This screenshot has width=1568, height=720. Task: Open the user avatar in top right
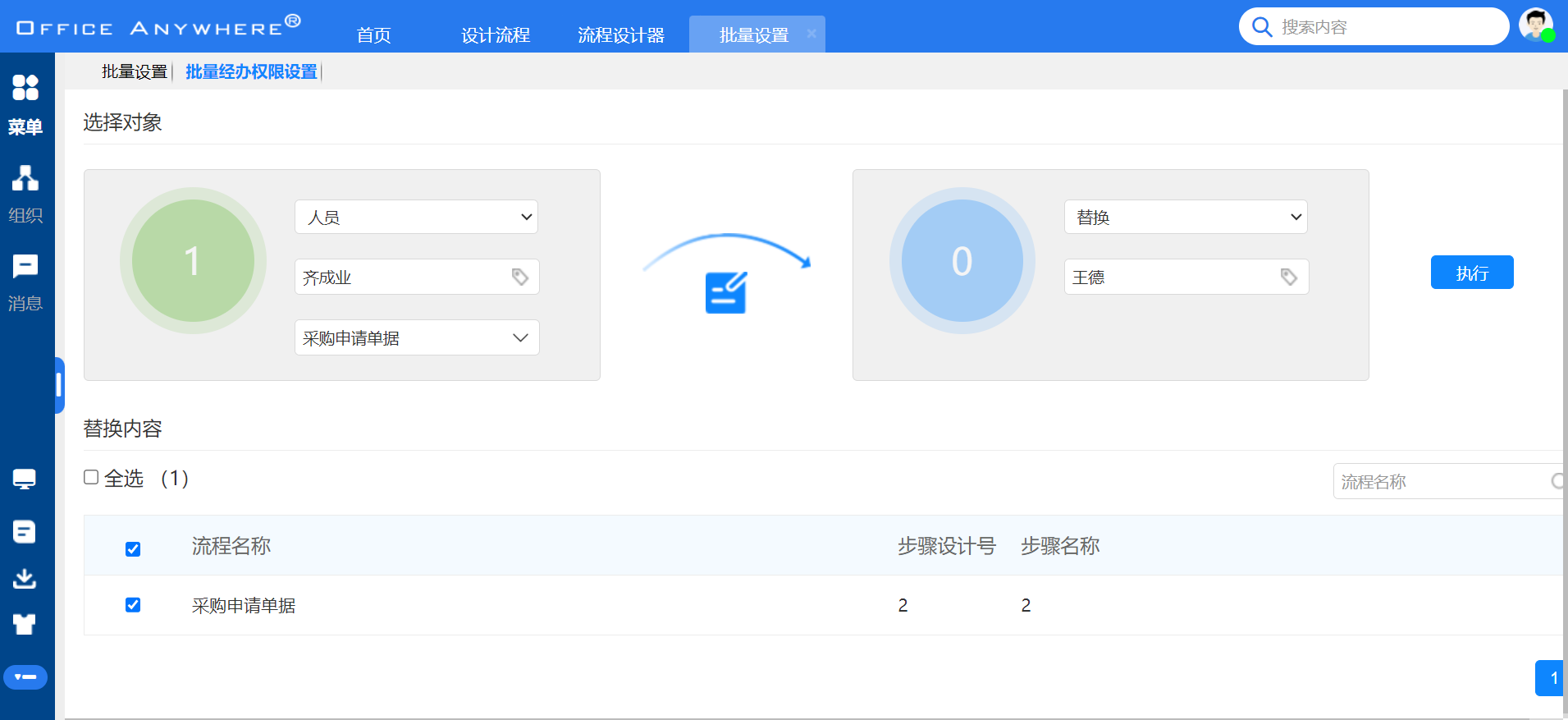pyautogui.click(x=1536, y=25)
